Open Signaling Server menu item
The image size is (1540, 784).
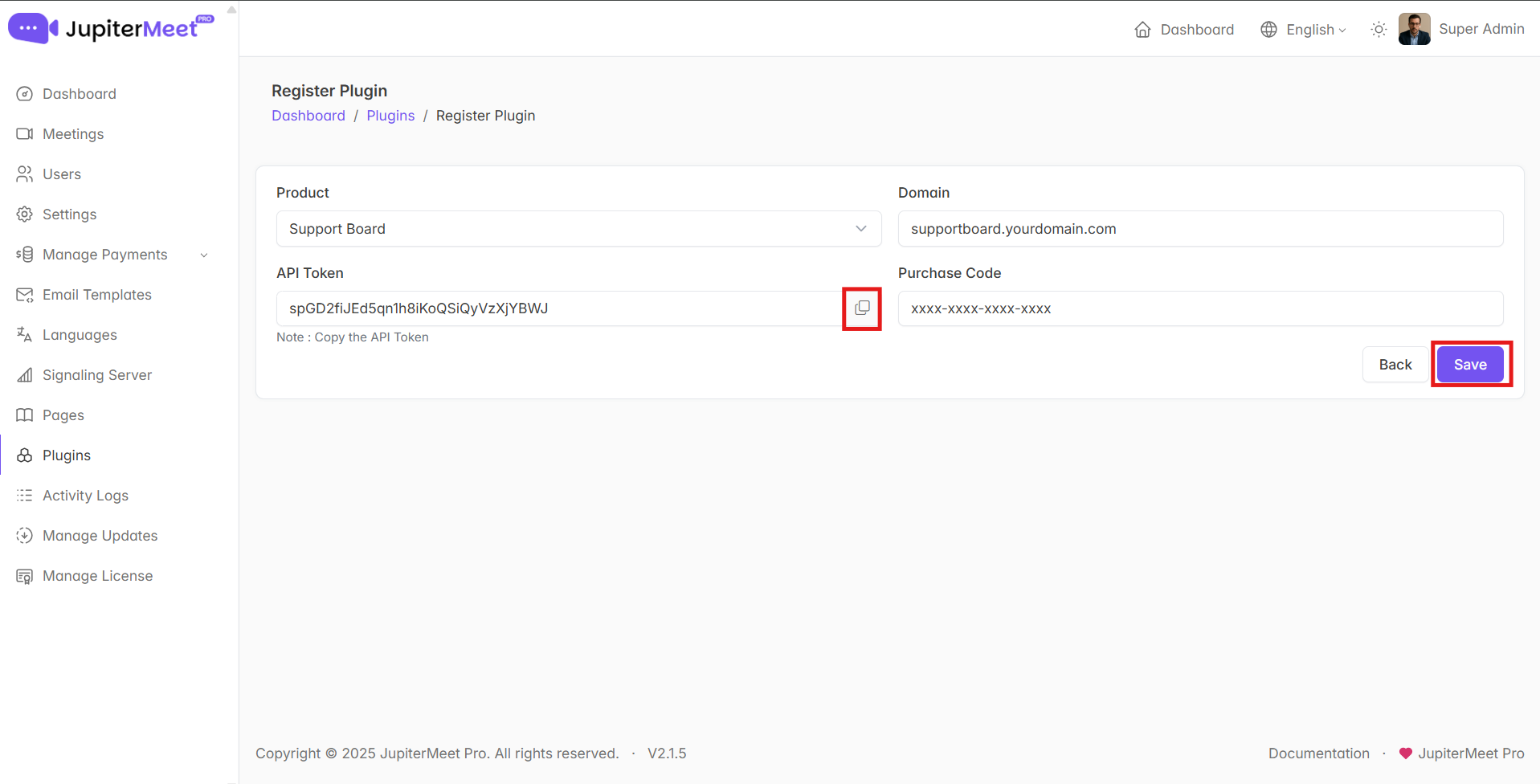coord(97,375)
